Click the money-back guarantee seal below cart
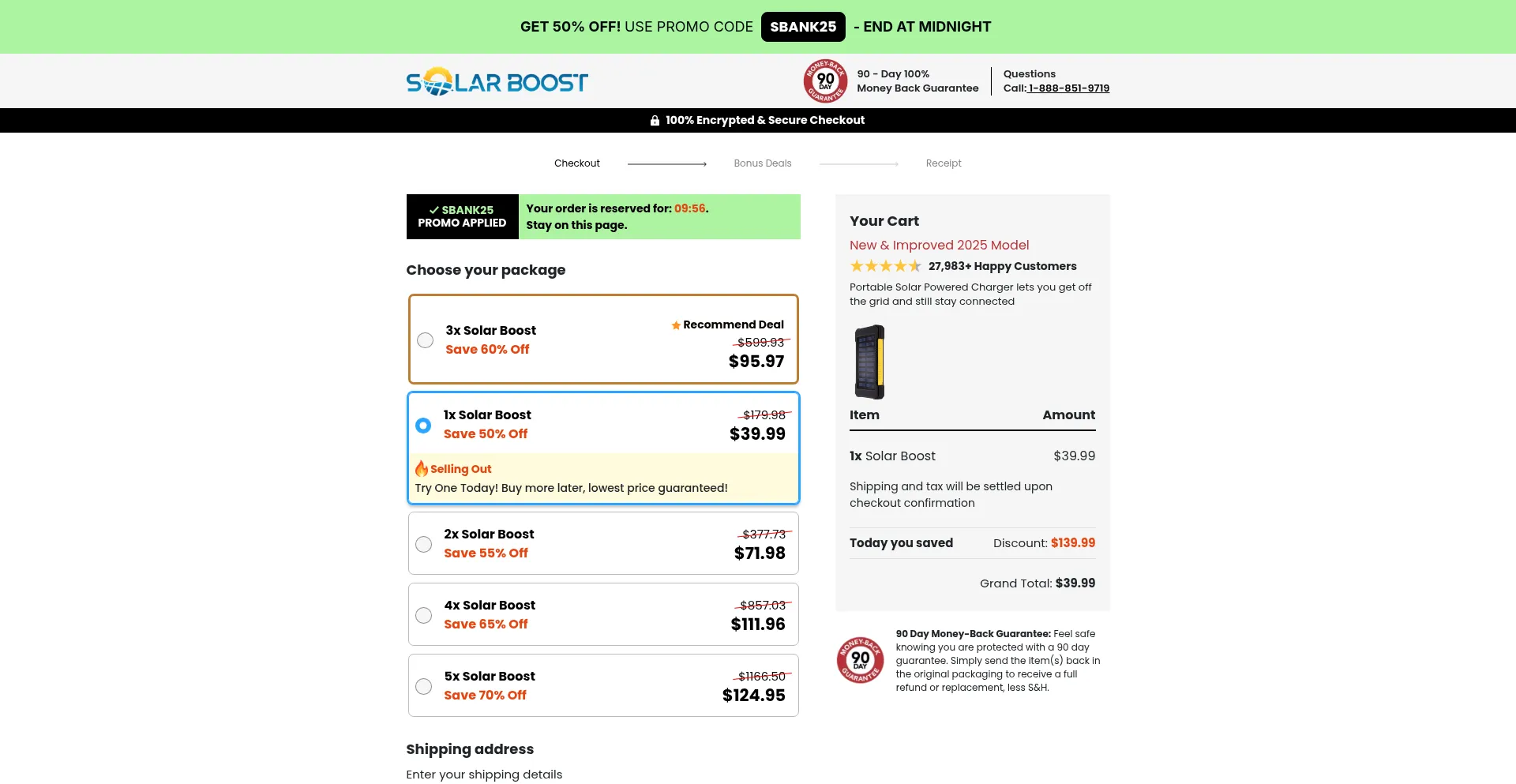 (x=860, y=660)
